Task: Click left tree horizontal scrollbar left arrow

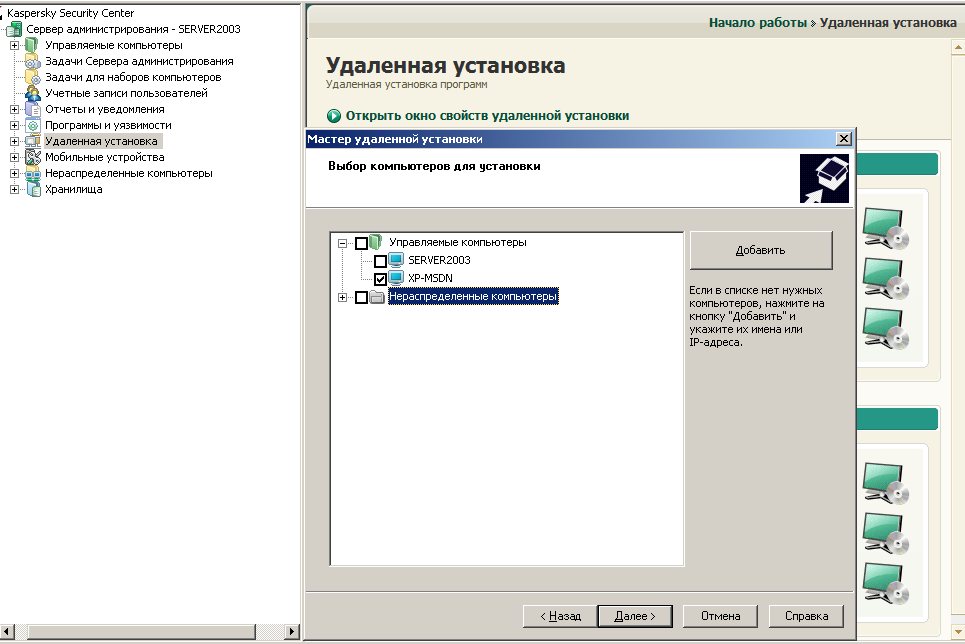Action: tap(7, 631)
